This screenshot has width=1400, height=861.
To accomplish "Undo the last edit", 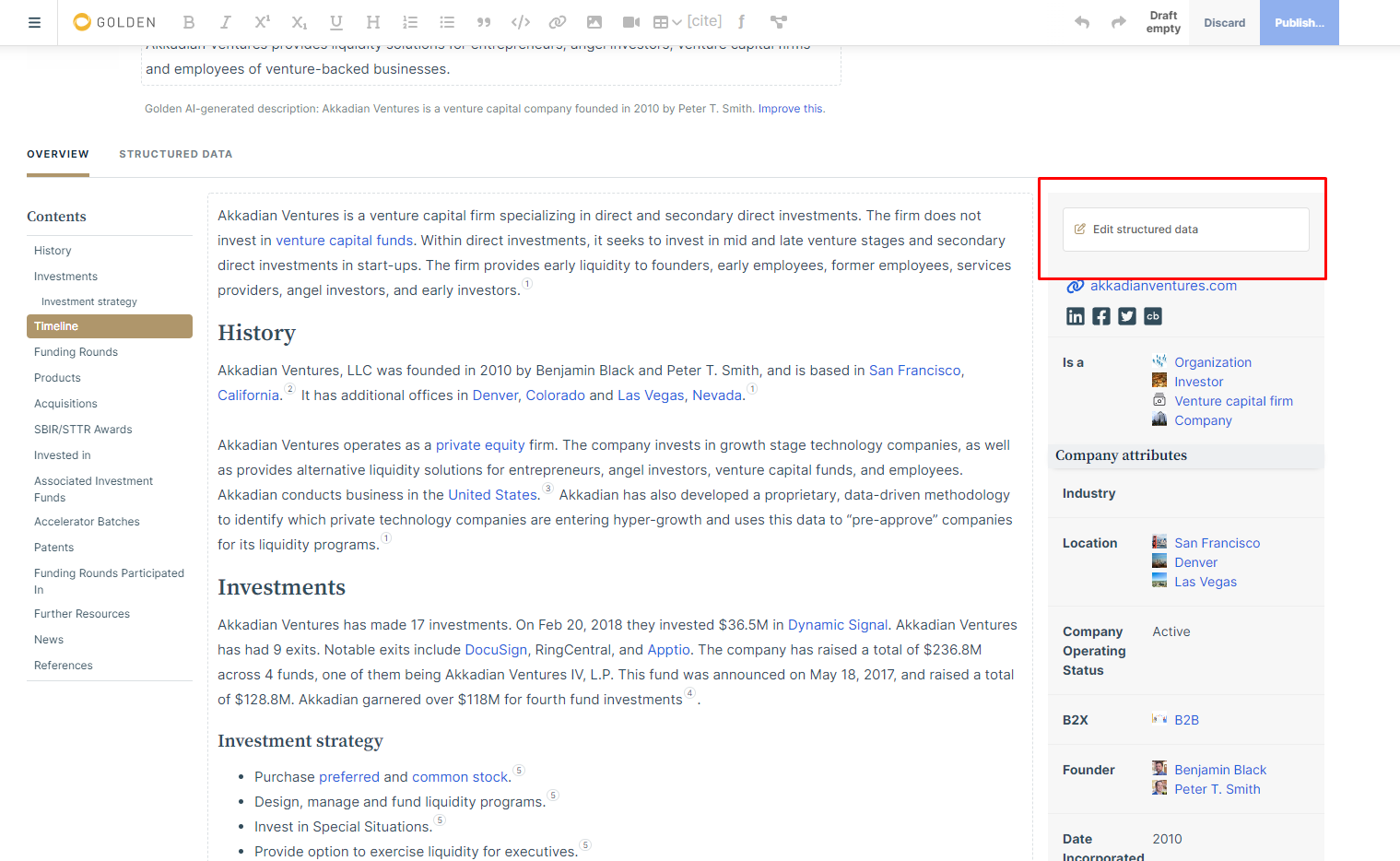I will pos(1082,22).
